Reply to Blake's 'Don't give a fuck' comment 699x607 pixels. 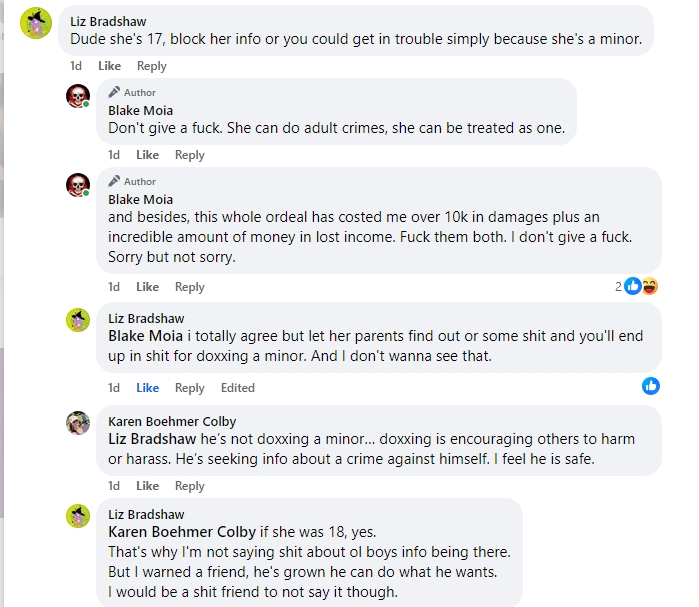(189, 155)
